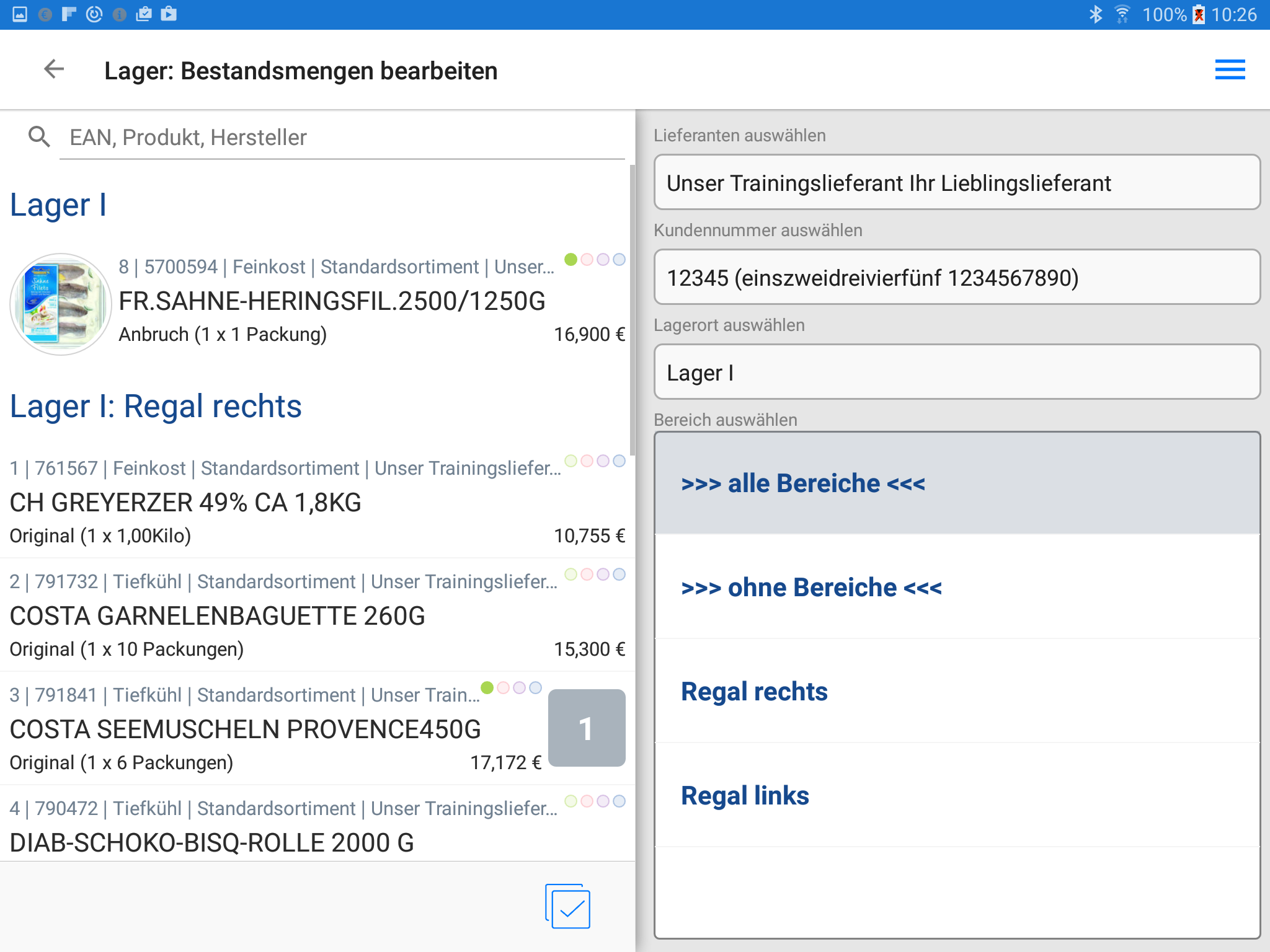Tap the image notification icon
Viewport: 1270px width, 952px height.
coord(20,14)
